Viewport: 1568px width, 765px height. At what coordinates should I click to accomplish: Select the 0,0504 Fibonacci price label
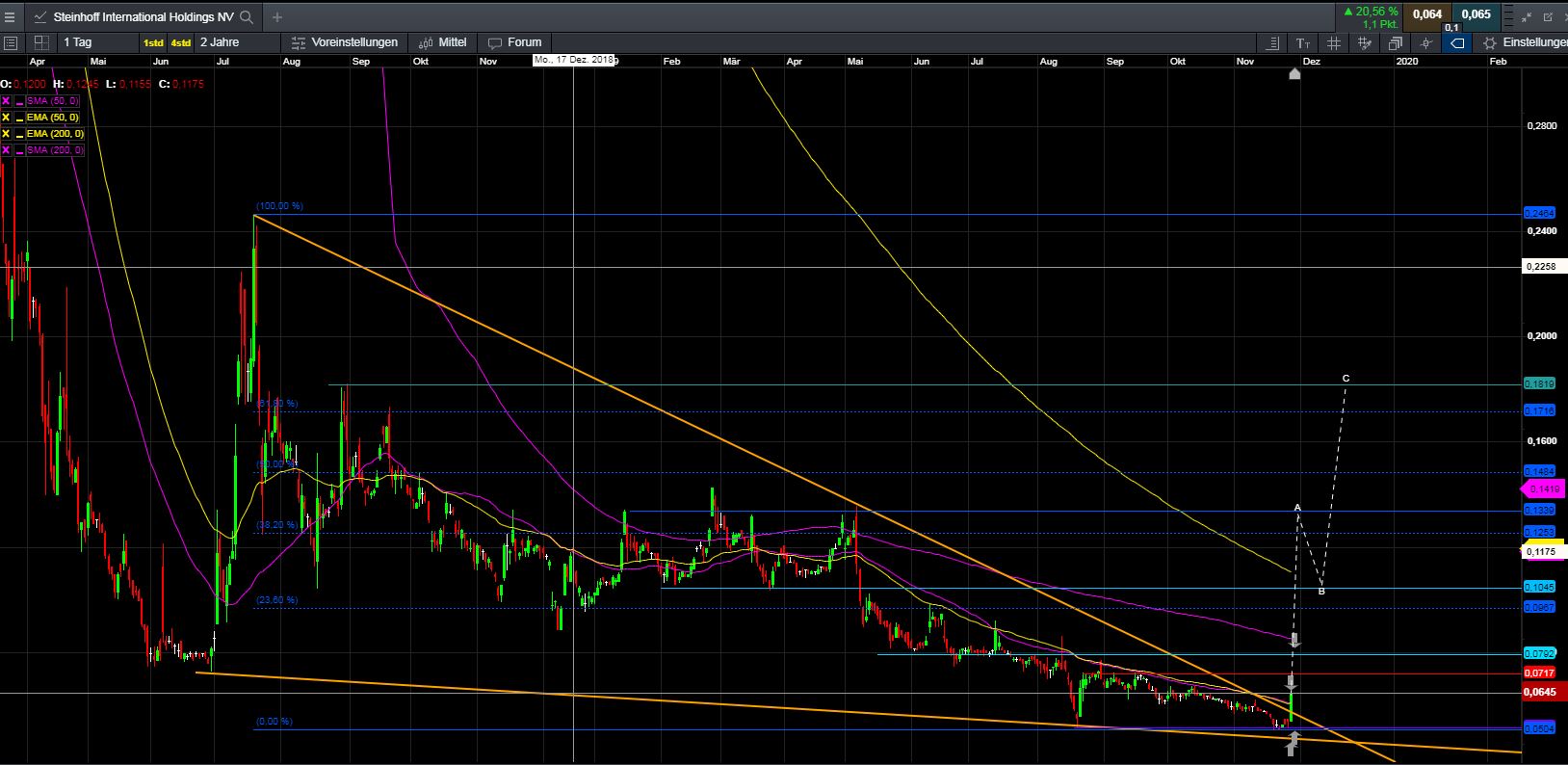coord(1539,728)
